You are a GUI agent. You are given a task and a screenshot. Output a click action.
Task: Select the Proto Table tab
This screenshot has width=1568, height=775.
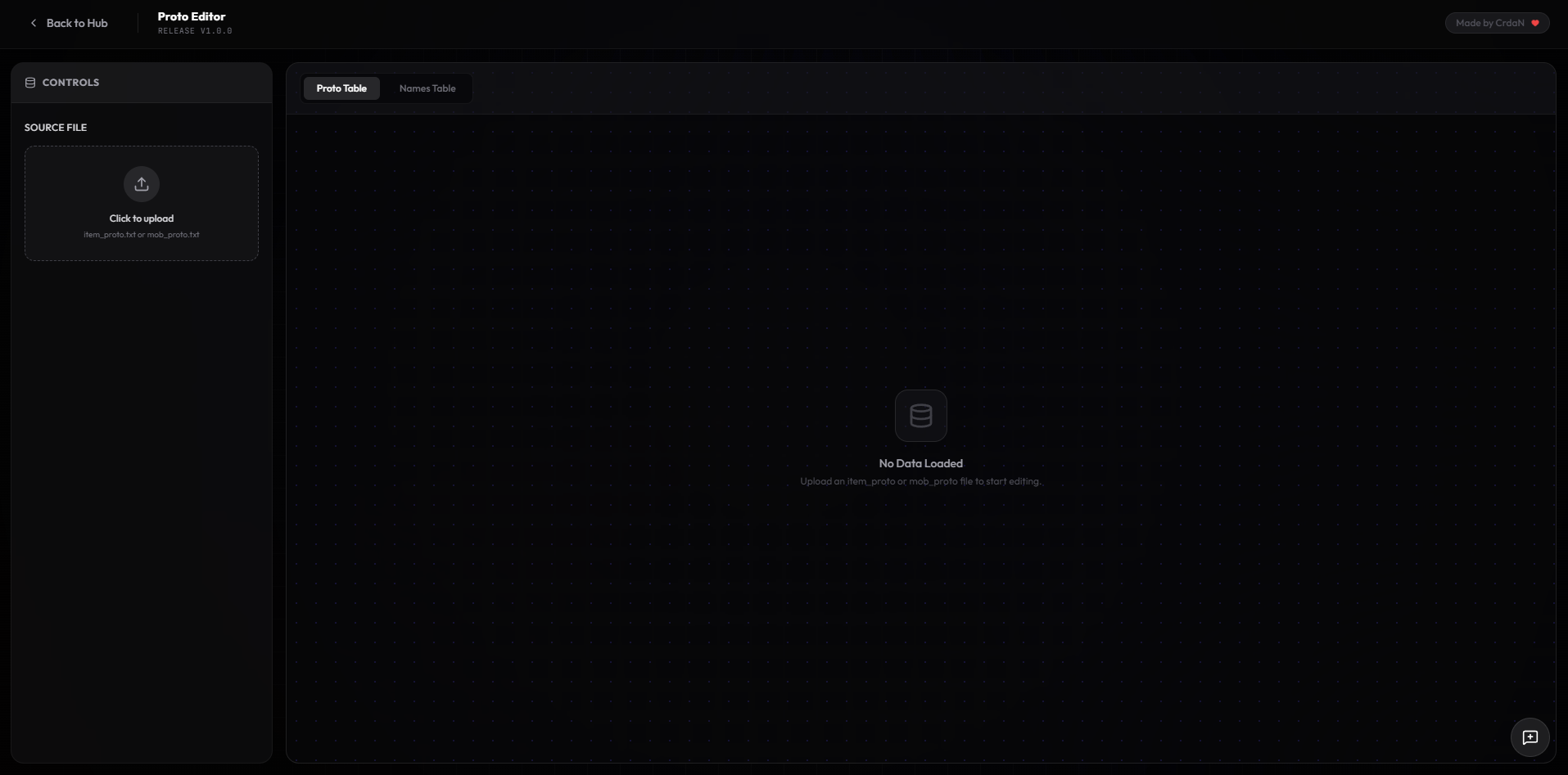pyautogui.click(x=341, y=88)
